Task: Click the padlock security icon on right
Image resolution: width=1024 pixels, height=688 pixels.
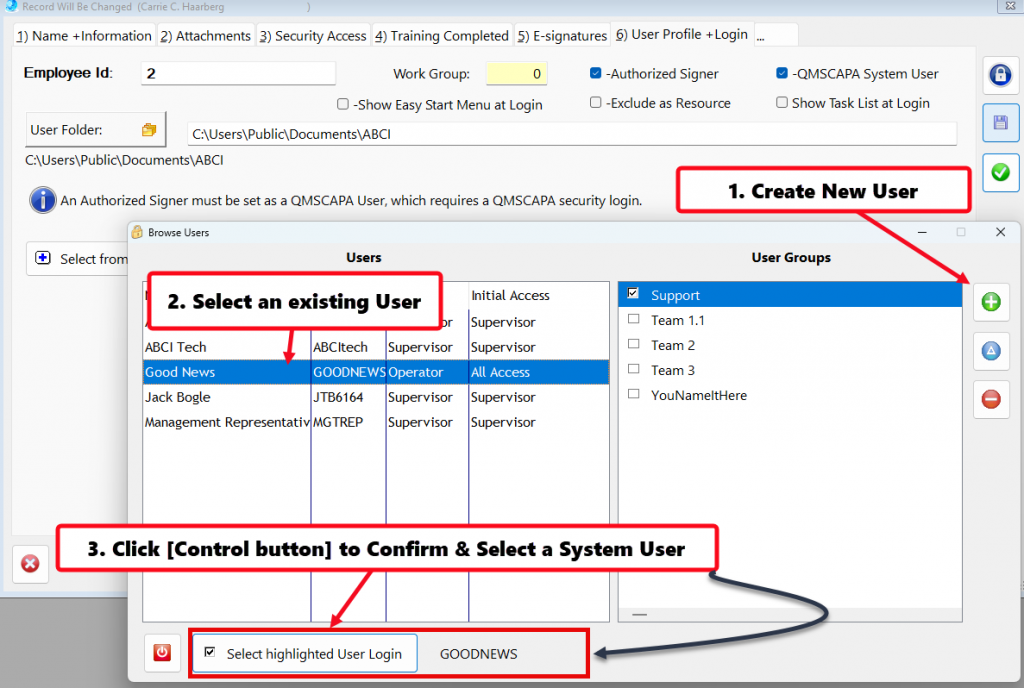Action: [x=1000, y=75]
